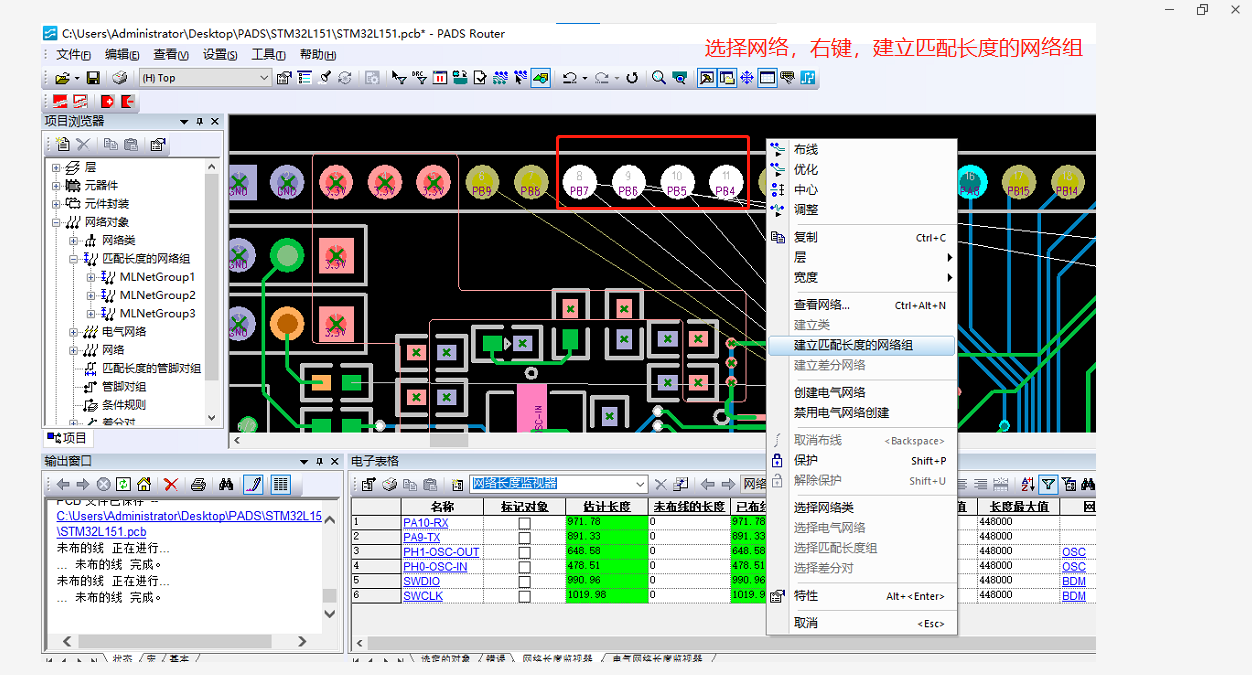Open a file using the Open toolbar icon

pyautogui.click(x=61, y=77)
